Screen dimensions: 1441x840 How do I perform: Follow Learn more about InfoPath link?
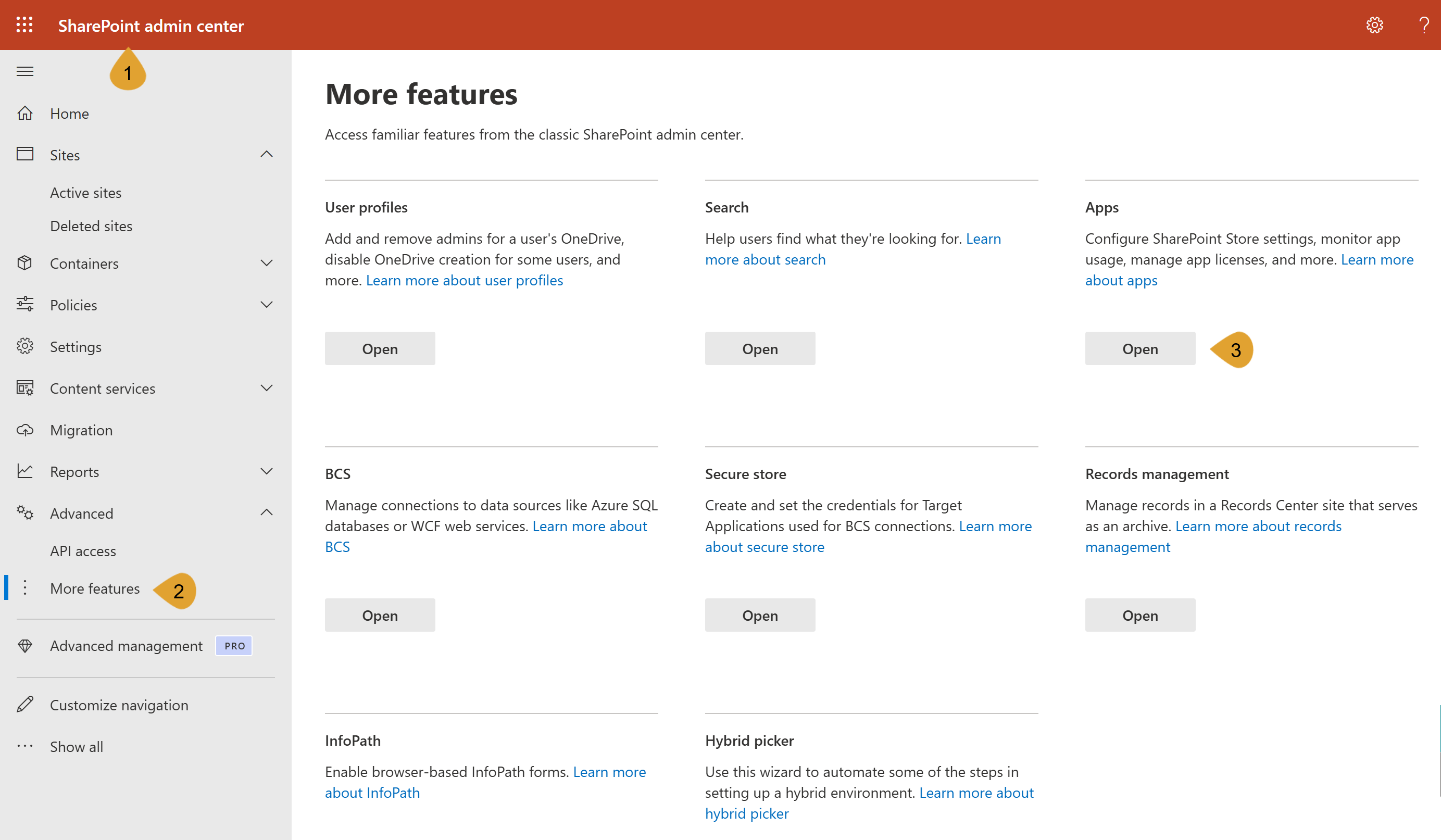coord(372,793)
